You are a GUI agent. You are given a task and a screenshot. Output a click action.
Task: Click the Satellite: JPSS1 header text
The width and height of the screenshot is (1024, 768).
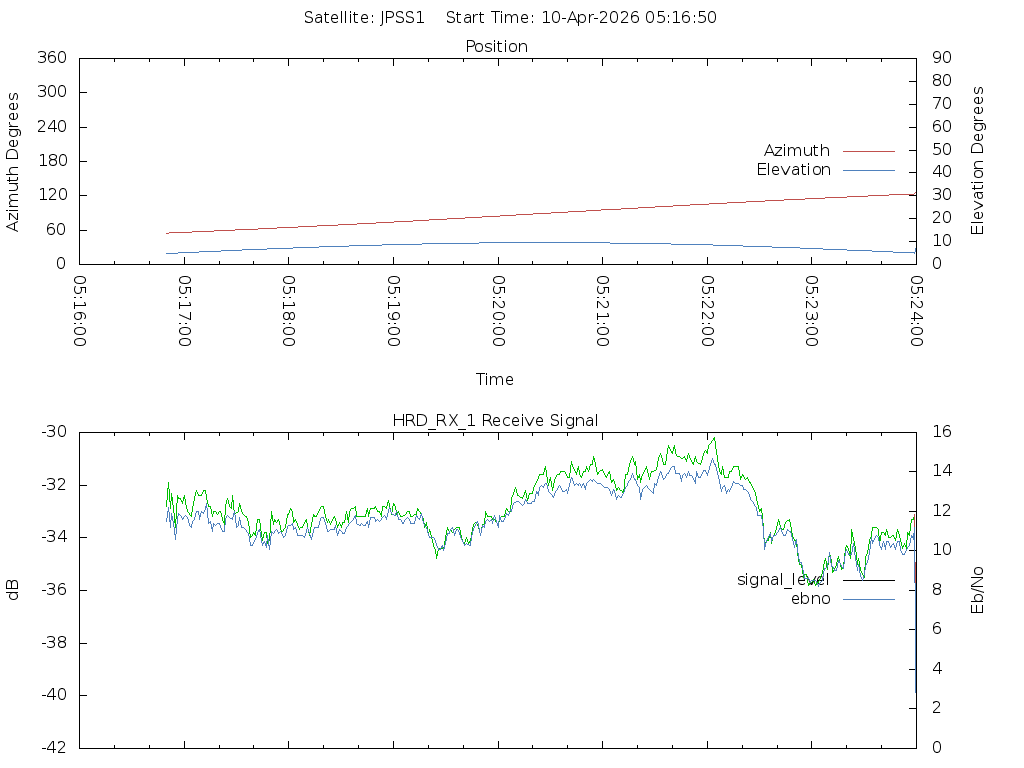point(364,18)
